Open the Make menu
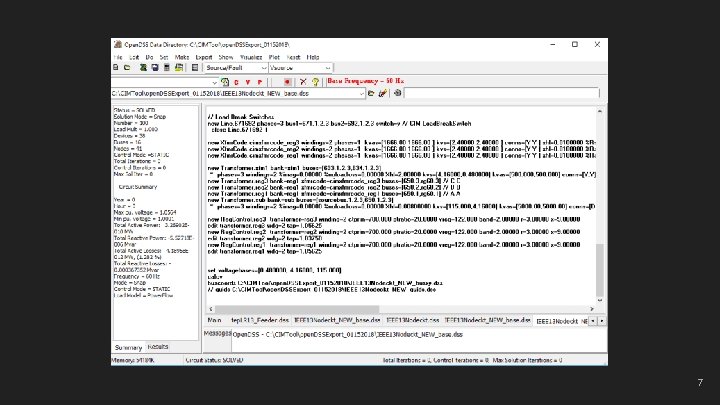This screenshot has height=405, width=720. (x=182, y=57)
